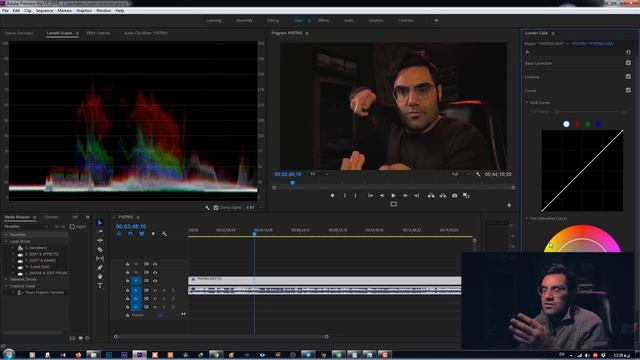Open the comparison view button
This screenshot has height=360, width=640.
pos(466,196)
